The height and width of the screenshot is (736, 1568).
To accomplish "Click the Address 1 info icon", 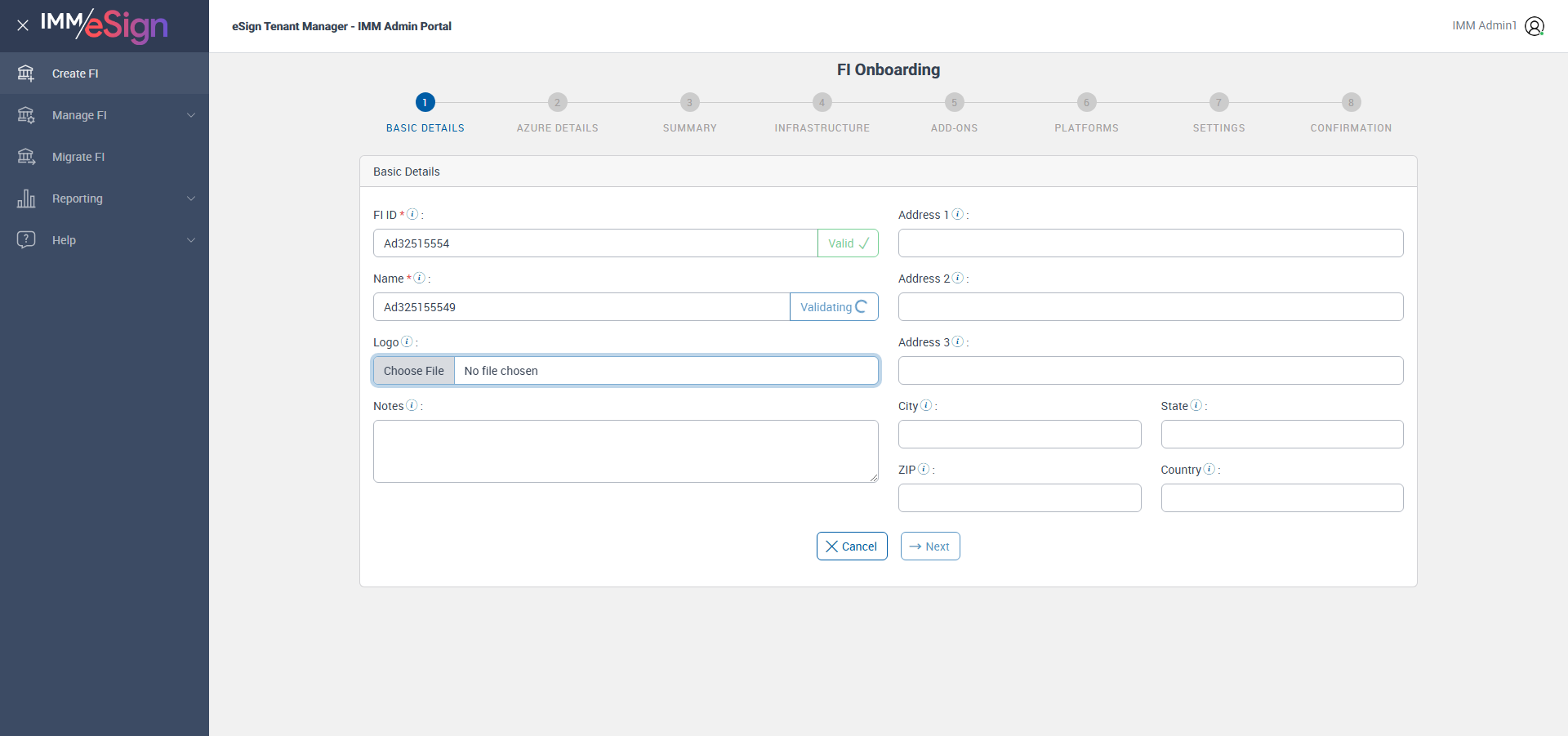I will point(958,214).
